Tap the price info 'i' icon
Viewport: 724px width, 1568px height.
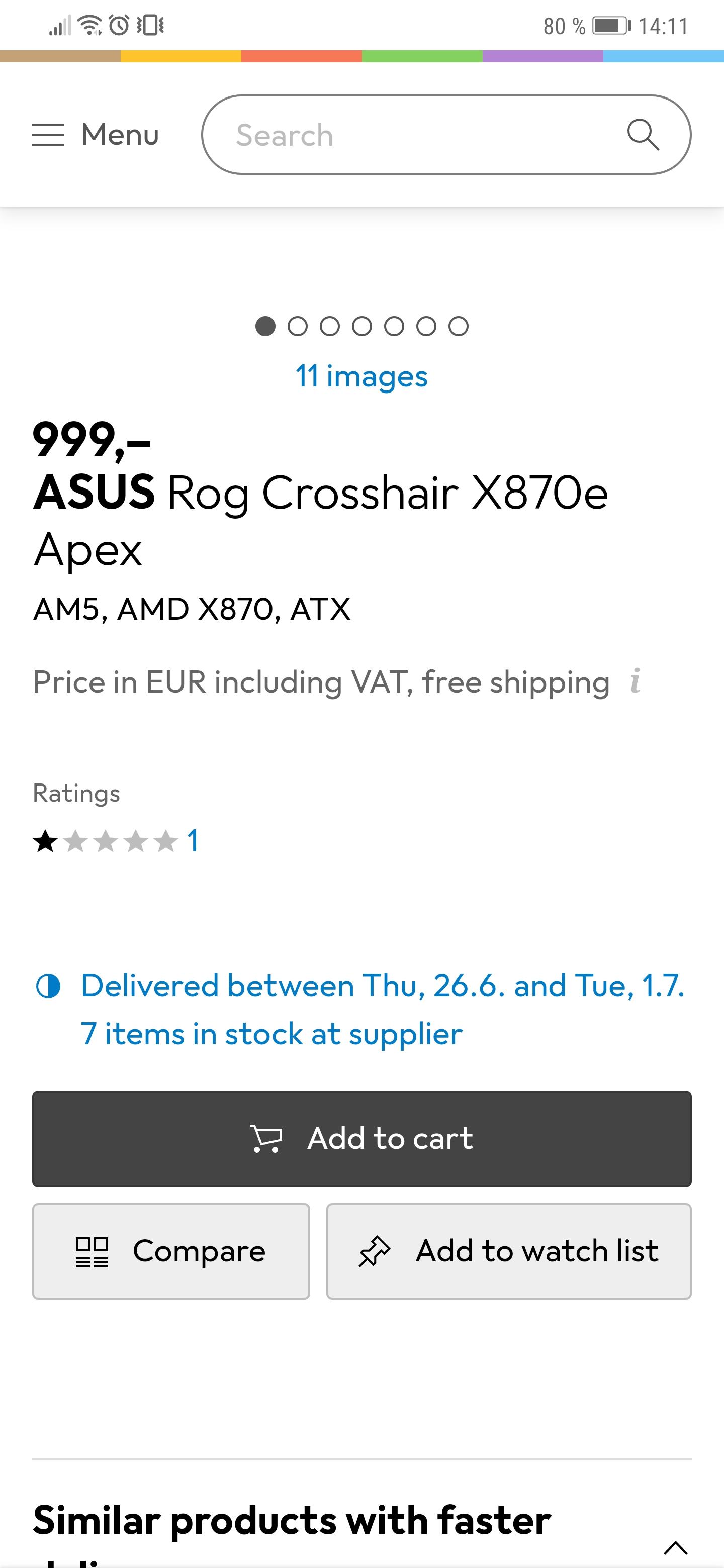(635, 681)
